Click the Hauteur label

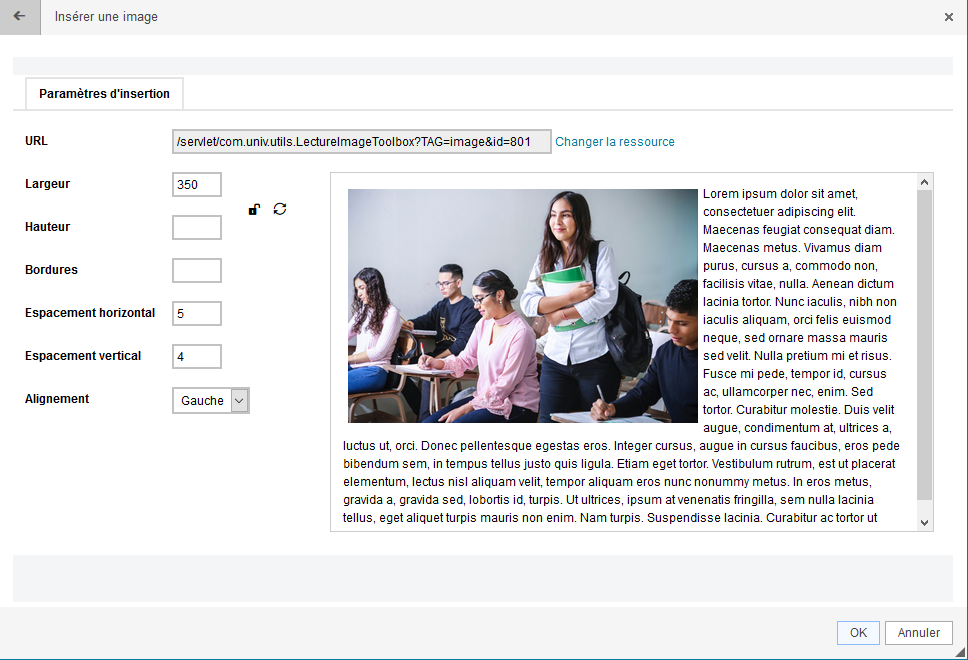[x=48, y=227]
